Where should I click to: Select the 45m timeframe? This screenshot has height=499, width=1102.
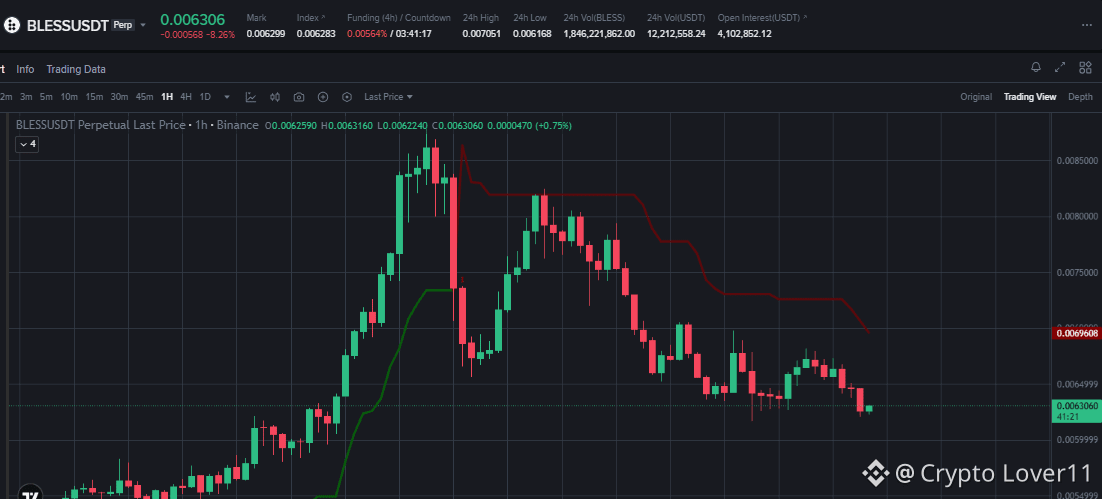(145, 97)
